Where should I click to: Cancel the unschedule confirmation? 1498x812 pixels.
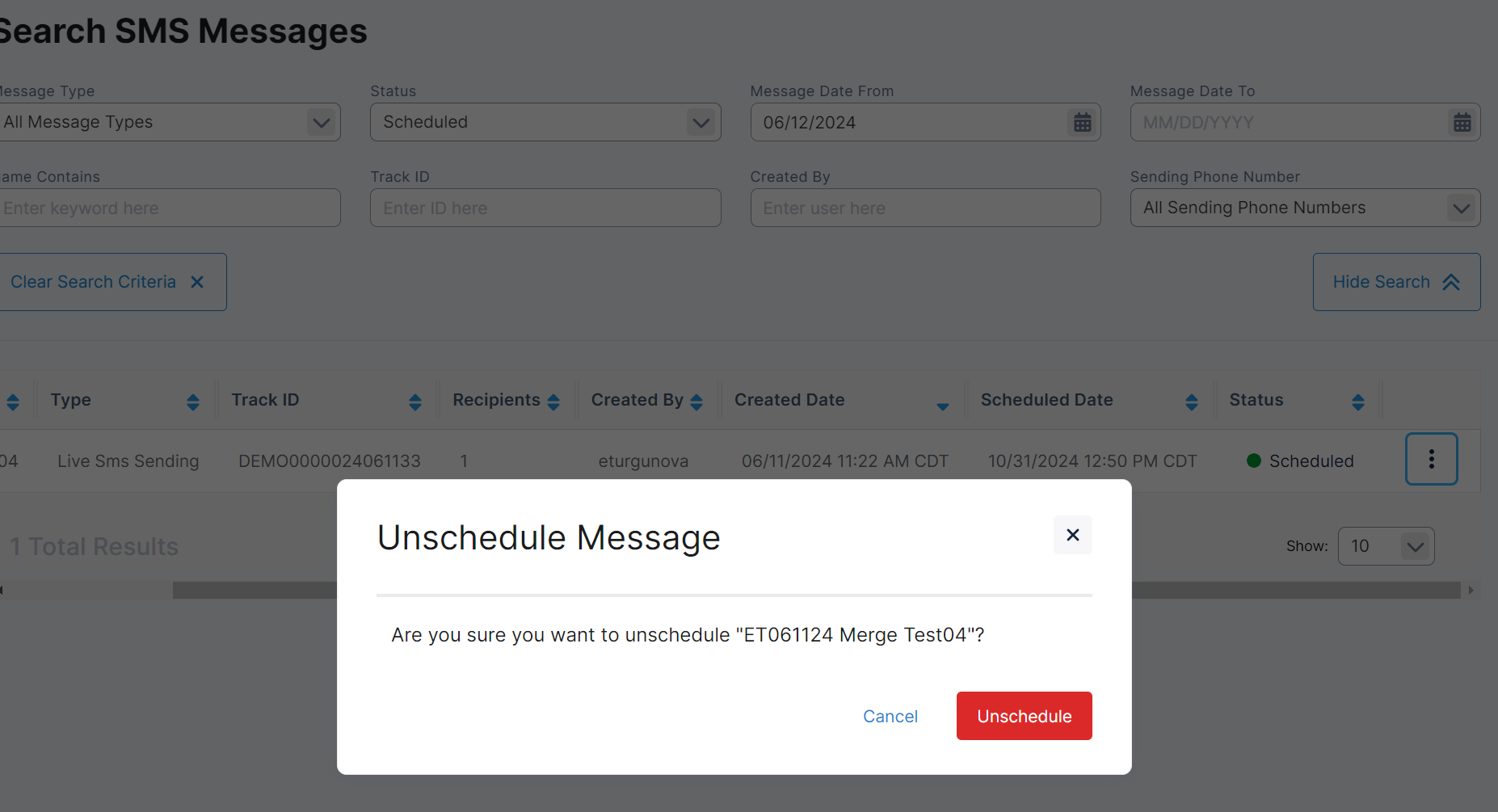(x=890, y=716)
